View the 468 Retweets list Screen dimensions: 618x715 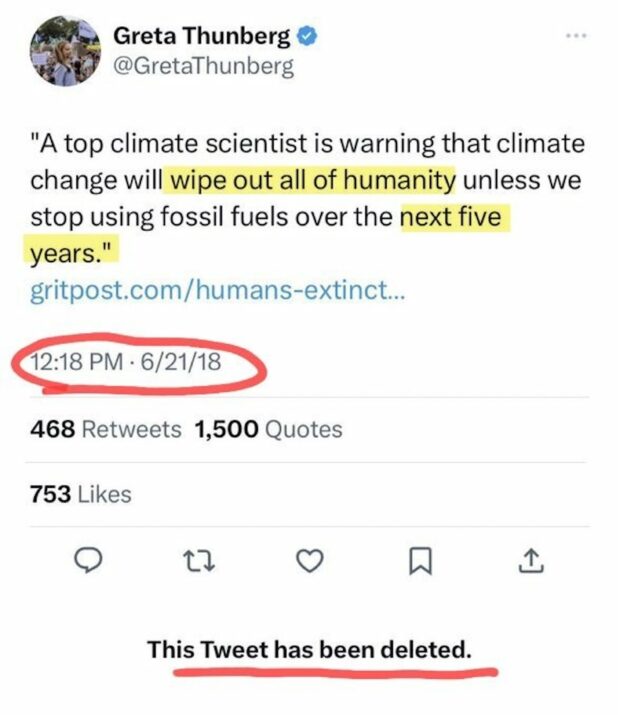105,430
